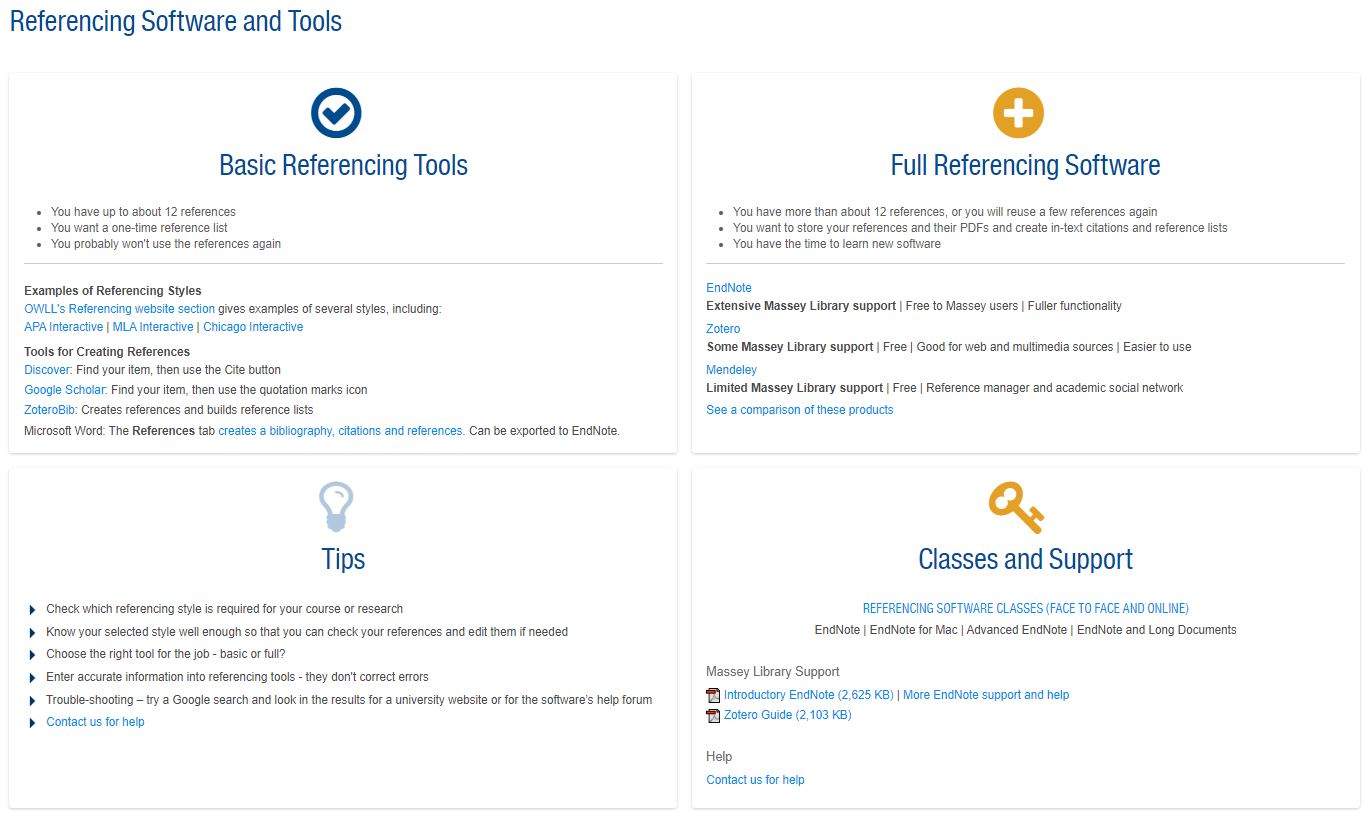The height and width of the screenshot is (822, 1371).
Task: Open the PDF icon beside Introductory EndNote
Action: [713, 694]
